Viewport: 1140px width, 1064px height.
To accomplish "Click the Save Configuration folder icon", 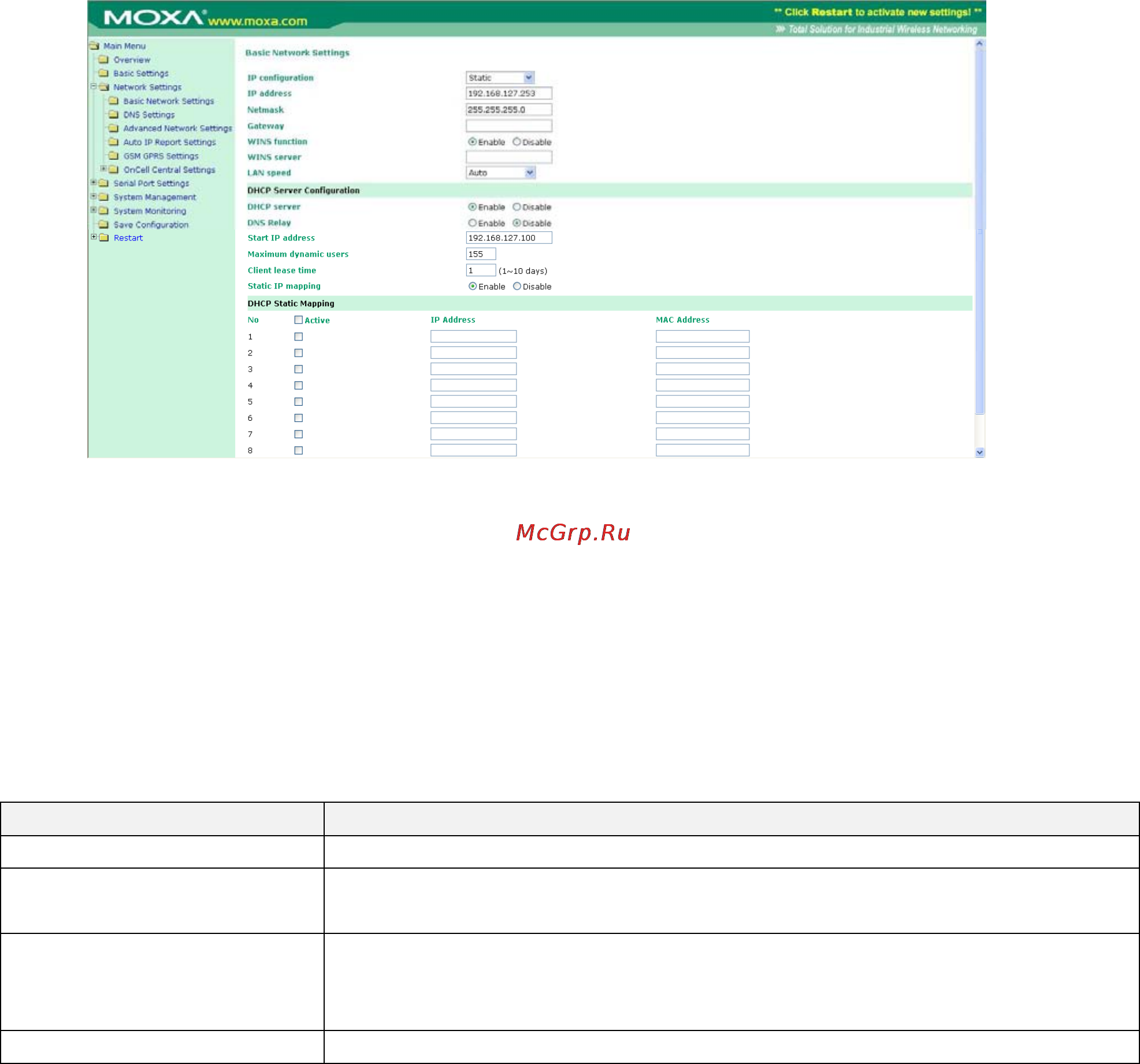I will (x=104, y=224).
